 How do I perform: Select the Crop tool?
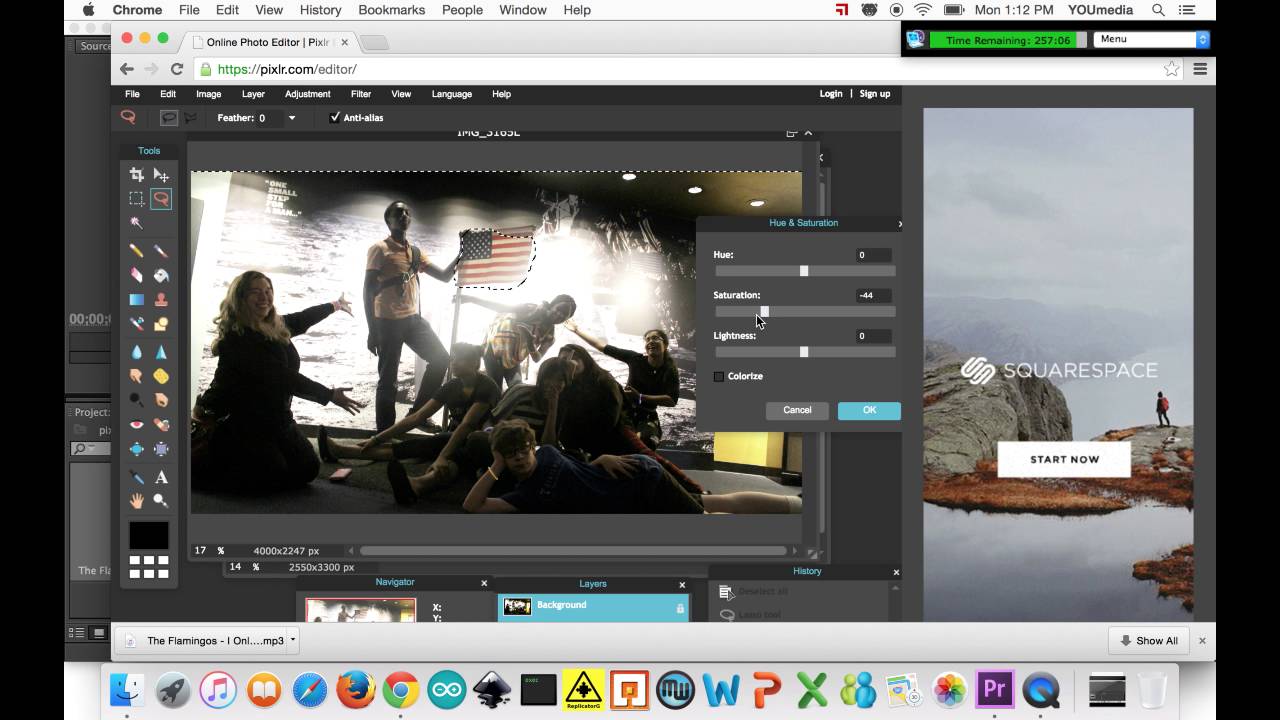(x=137, y=174)
